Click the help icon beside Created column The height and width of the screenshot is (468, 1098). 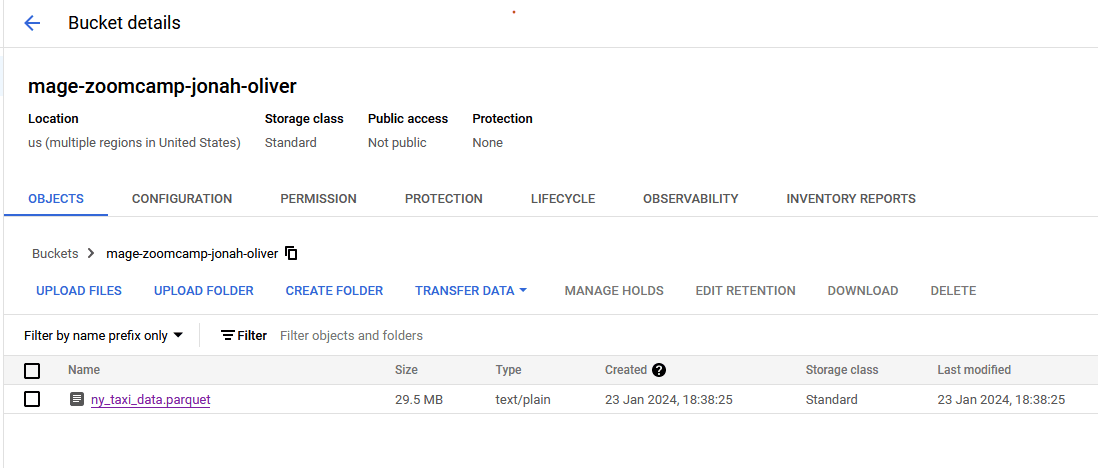pyautogui.click(x=659, y=370)
